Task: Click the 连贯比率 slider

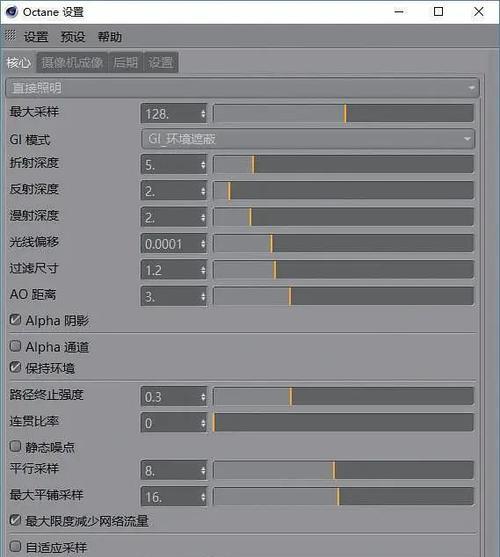Action: (343, 423)
